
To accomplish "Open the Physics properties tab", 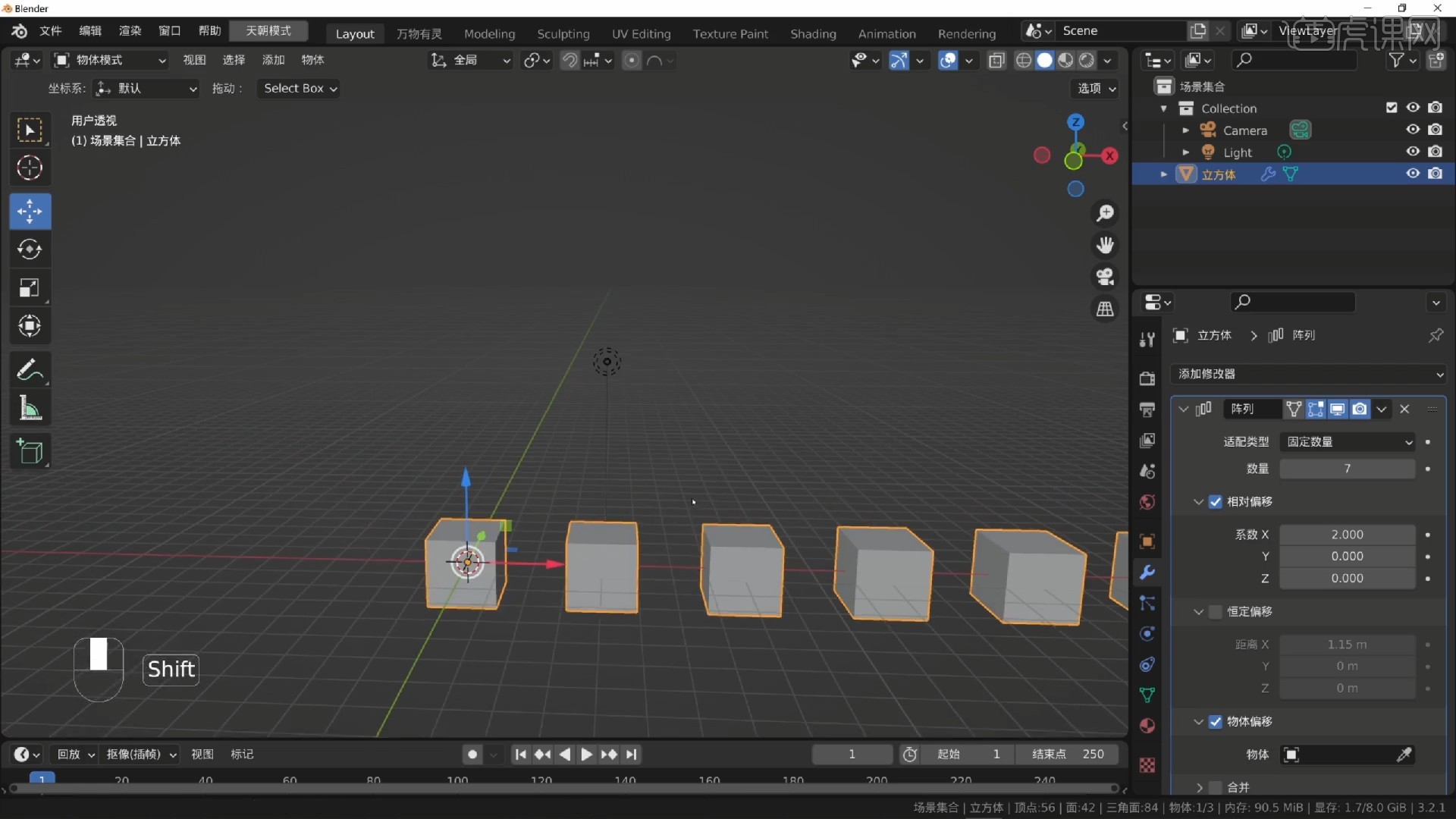I will coord(1147,633).
